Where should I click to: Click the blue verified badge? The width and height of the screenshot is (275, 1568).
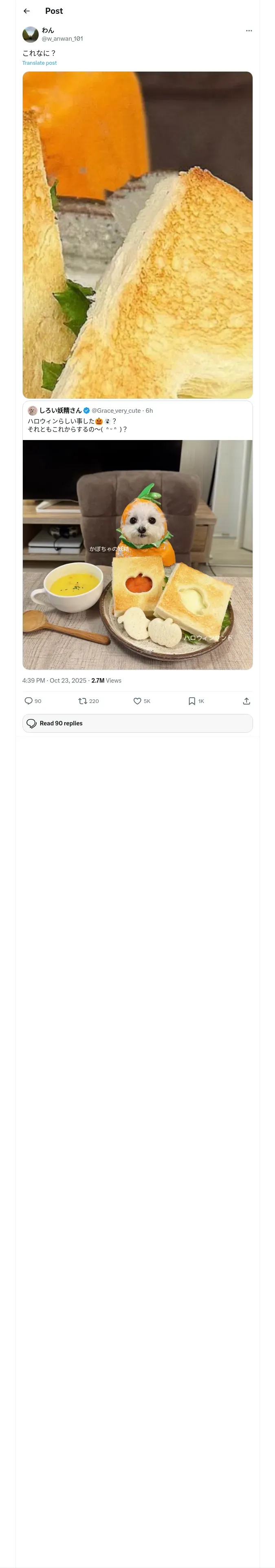tap(87, 410)
